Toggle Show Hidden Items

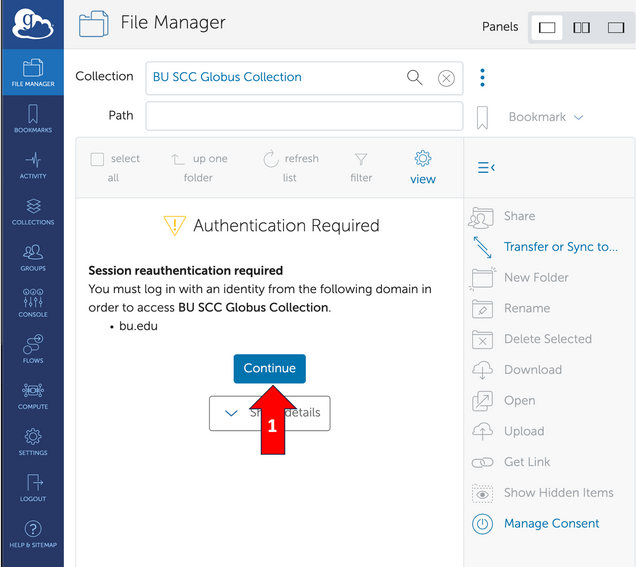click(542, 493)
